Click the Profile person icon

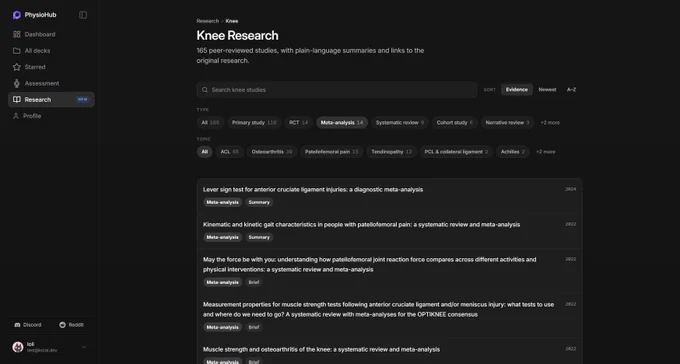(16, 116)
